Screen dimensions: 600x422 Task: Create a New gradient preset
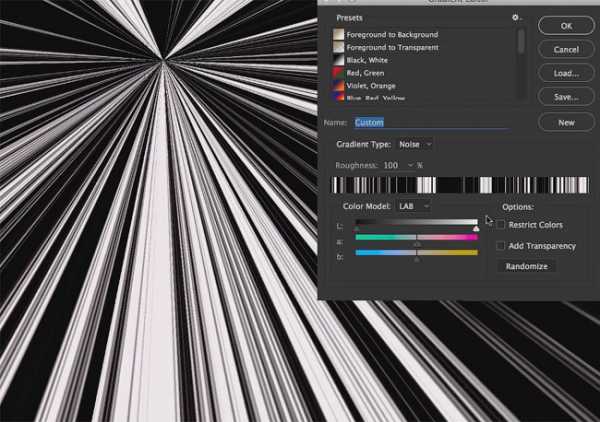tap(566, 122)
